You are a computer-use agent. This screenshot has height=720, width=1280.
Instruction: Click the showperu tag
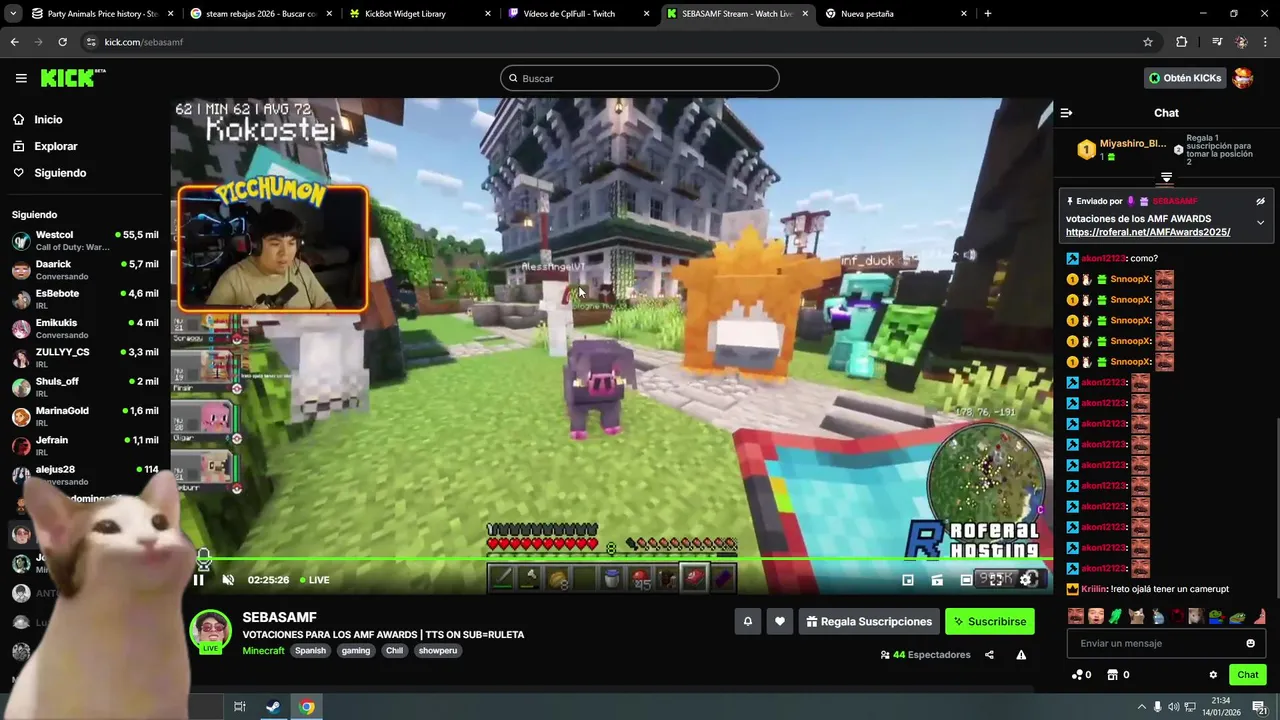tap(438, 650)
